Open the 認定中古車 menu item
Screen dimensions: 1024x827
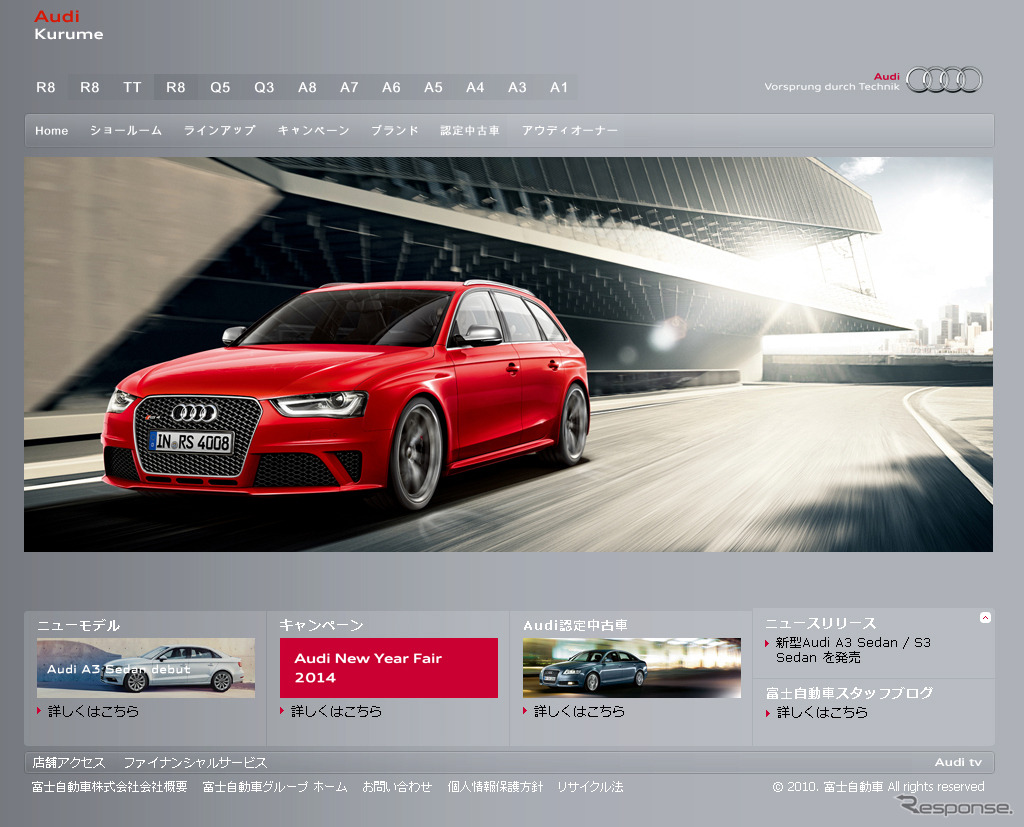click(470, 131)
